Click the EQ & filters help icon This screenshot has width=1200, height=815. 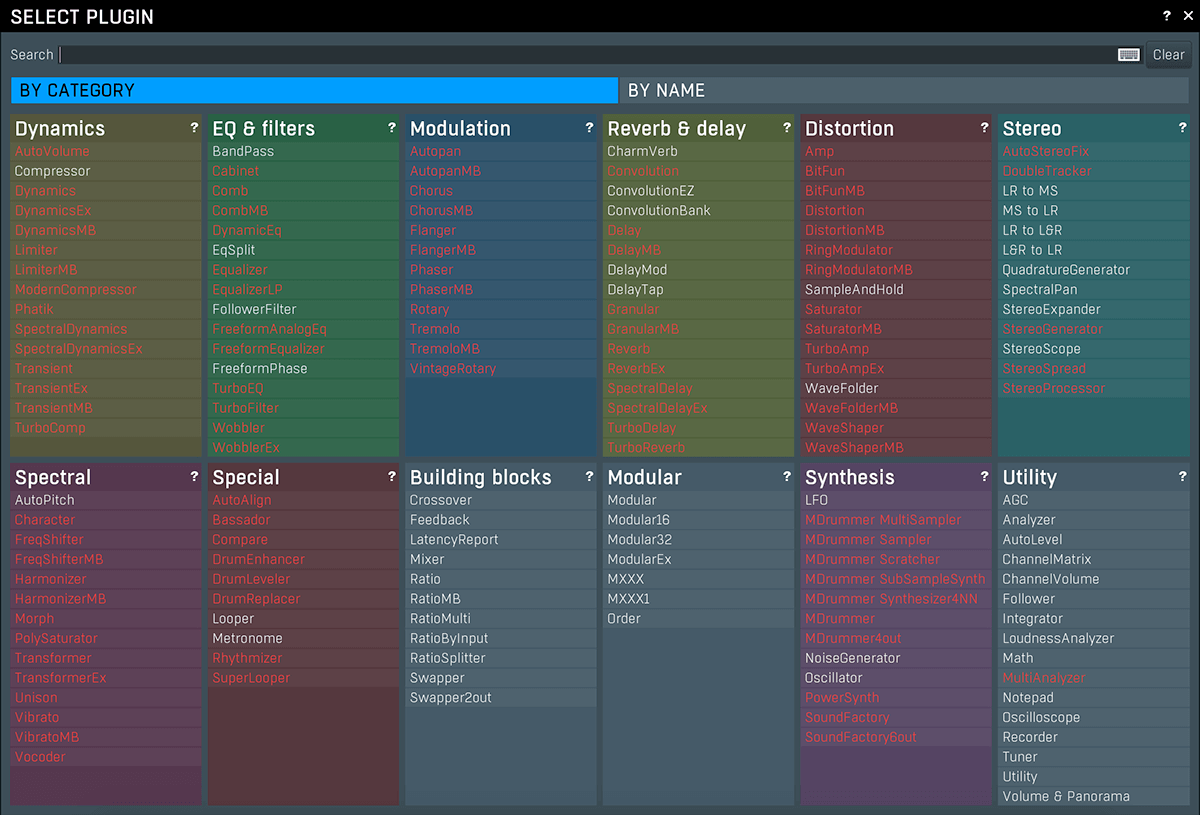click(392, 128)
